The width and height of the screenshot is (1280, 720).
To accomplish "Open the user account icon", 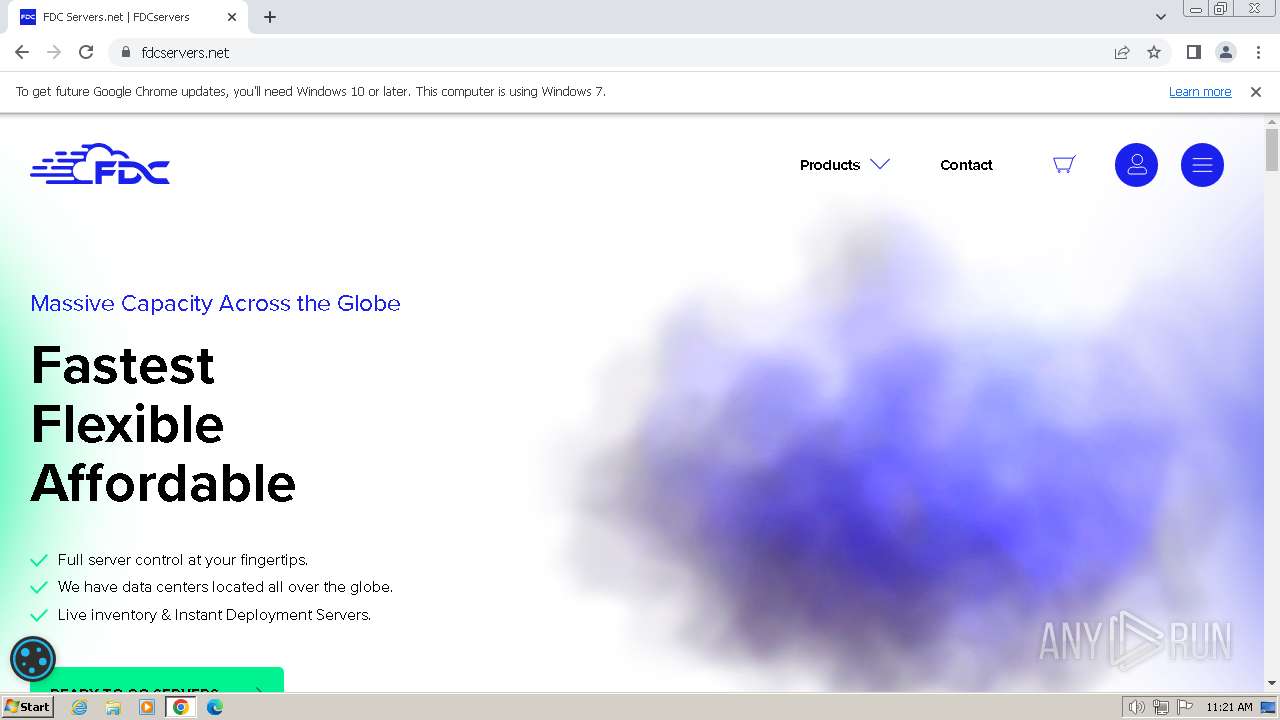I will pyautogui.click(x=1136, y=165).
